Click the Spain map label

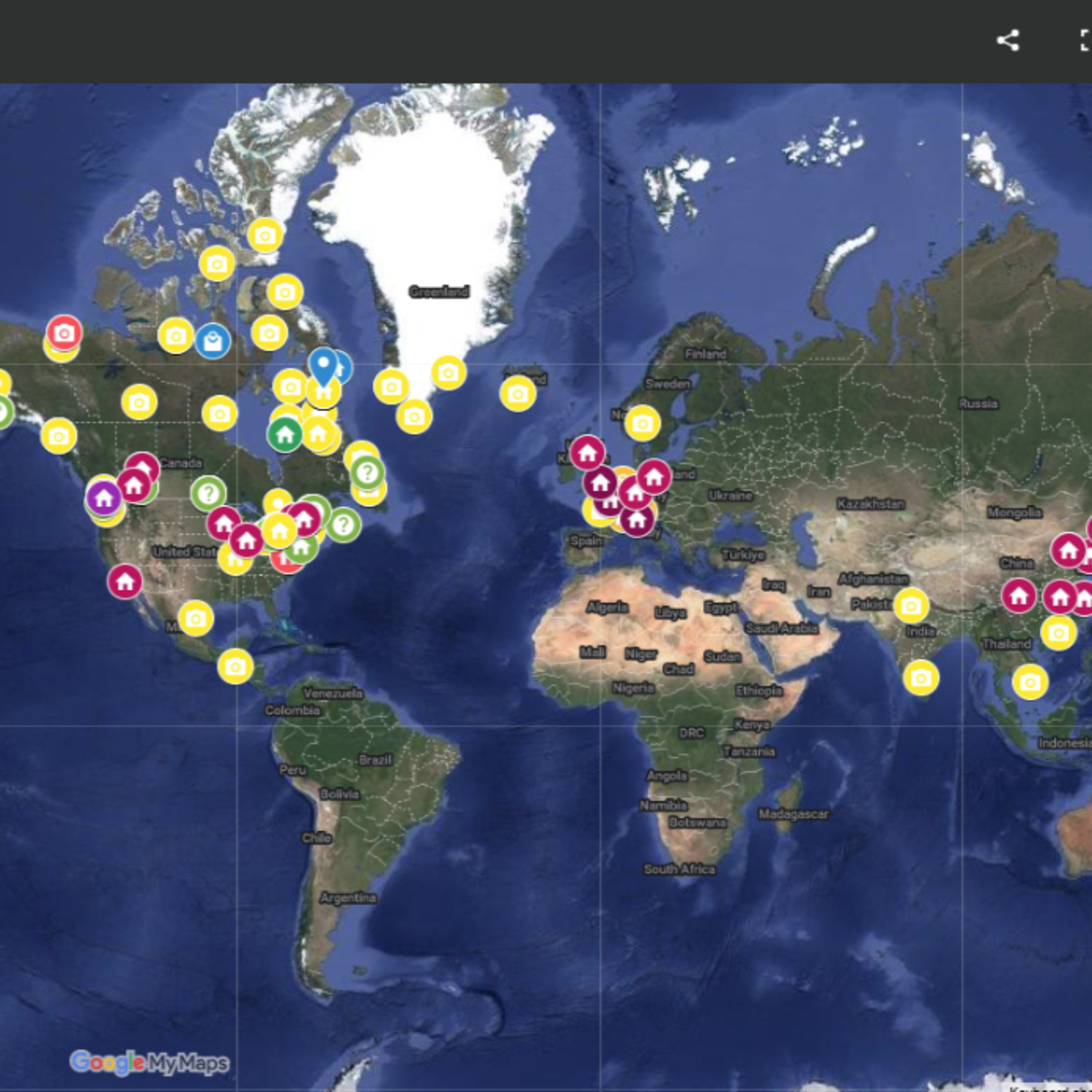[586, 541]
